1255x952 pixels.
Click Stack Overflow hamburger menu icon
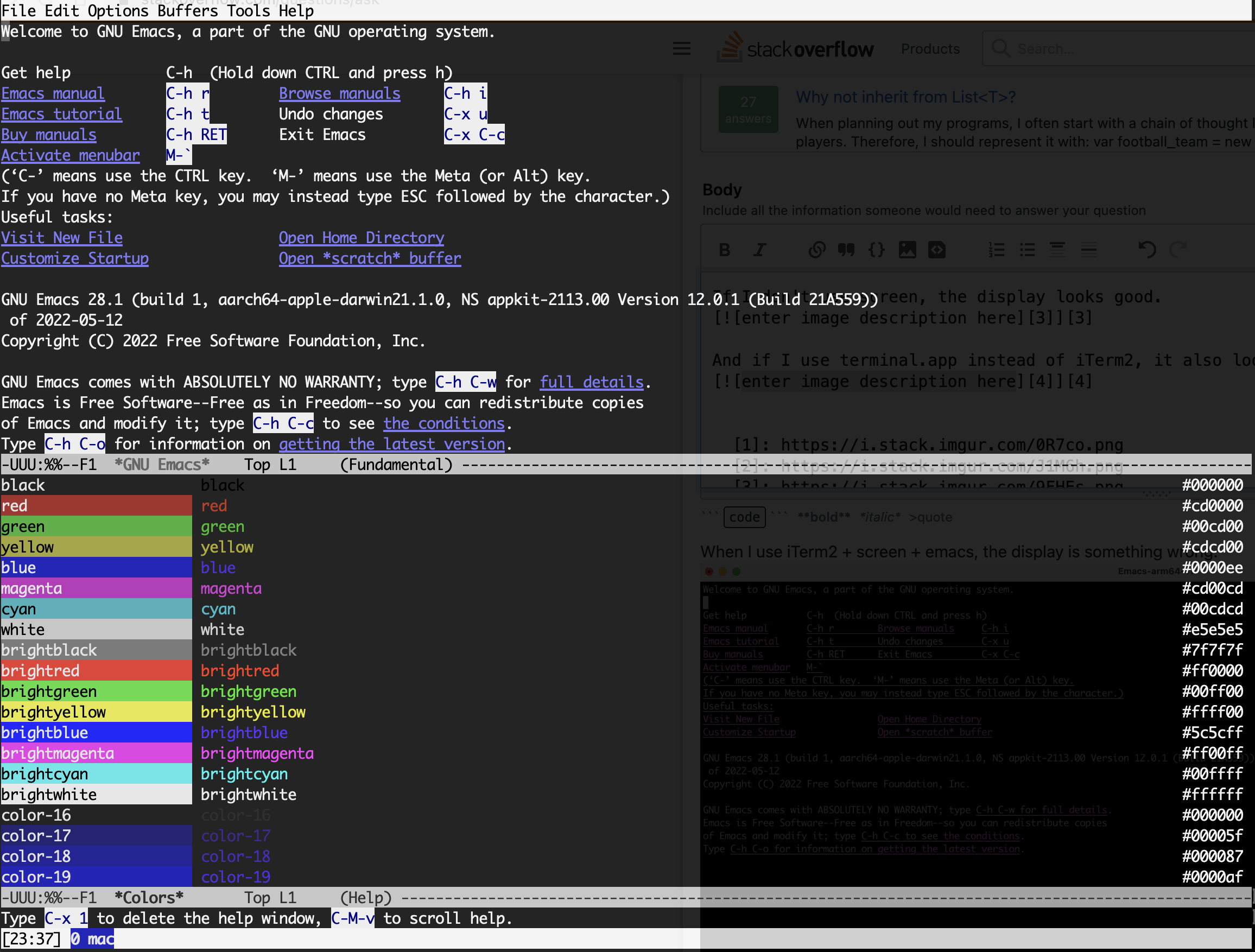(681, 49)
